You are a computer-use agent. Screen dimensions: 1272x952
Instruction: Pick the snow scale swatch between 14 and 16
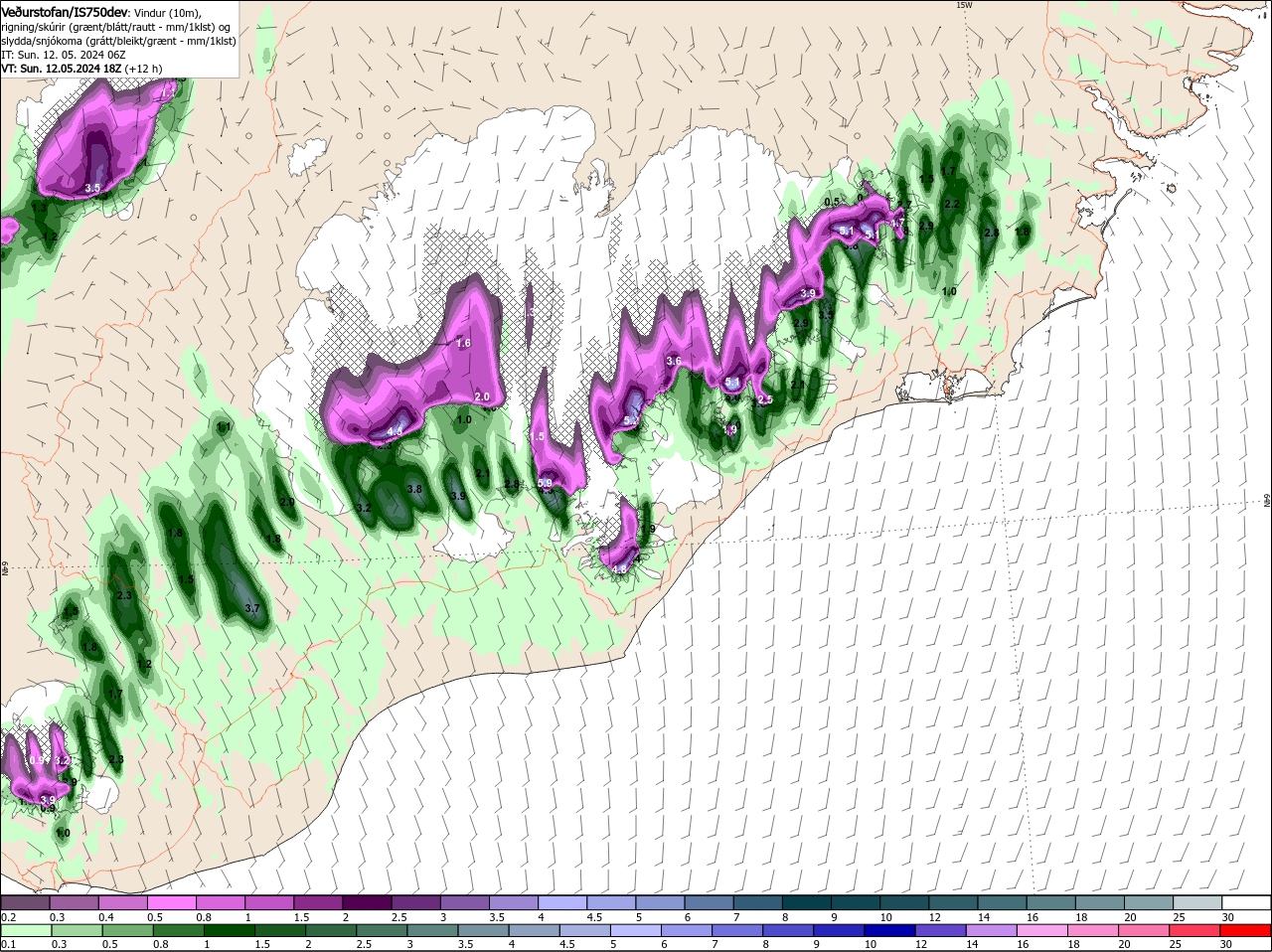pos(1003,902)
